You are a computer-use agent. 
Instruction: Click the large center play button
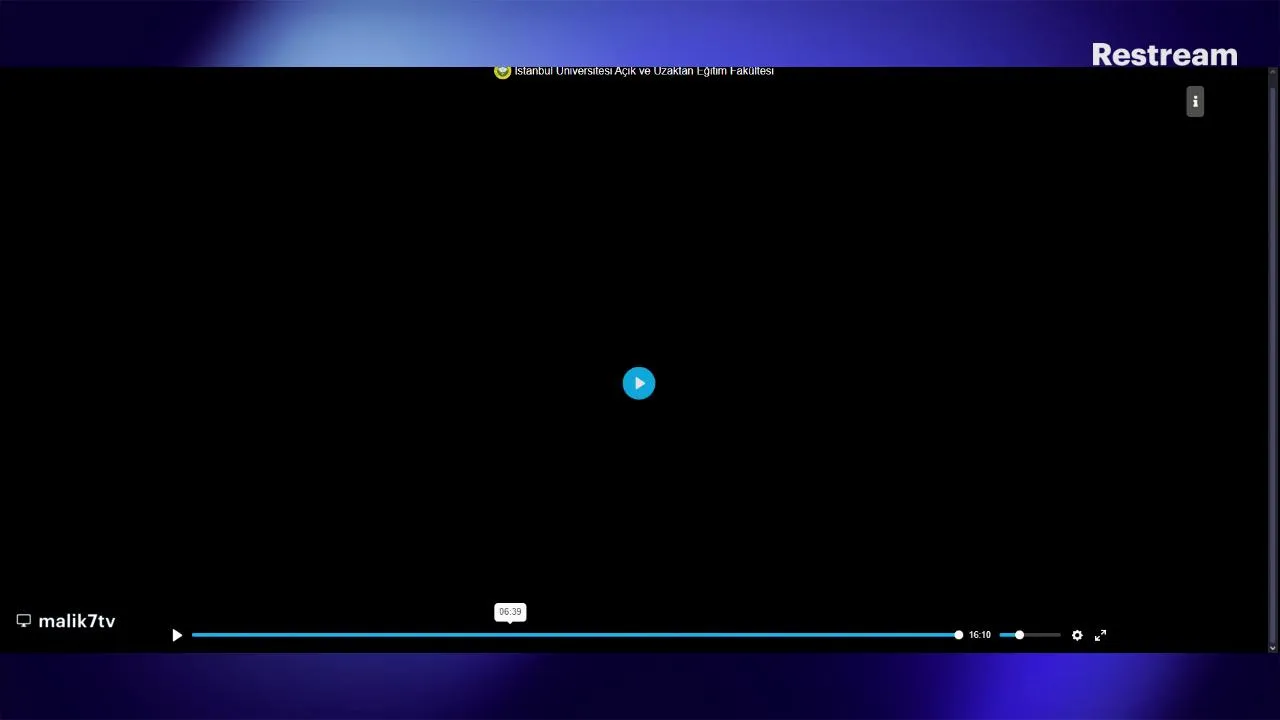point(639,383)
